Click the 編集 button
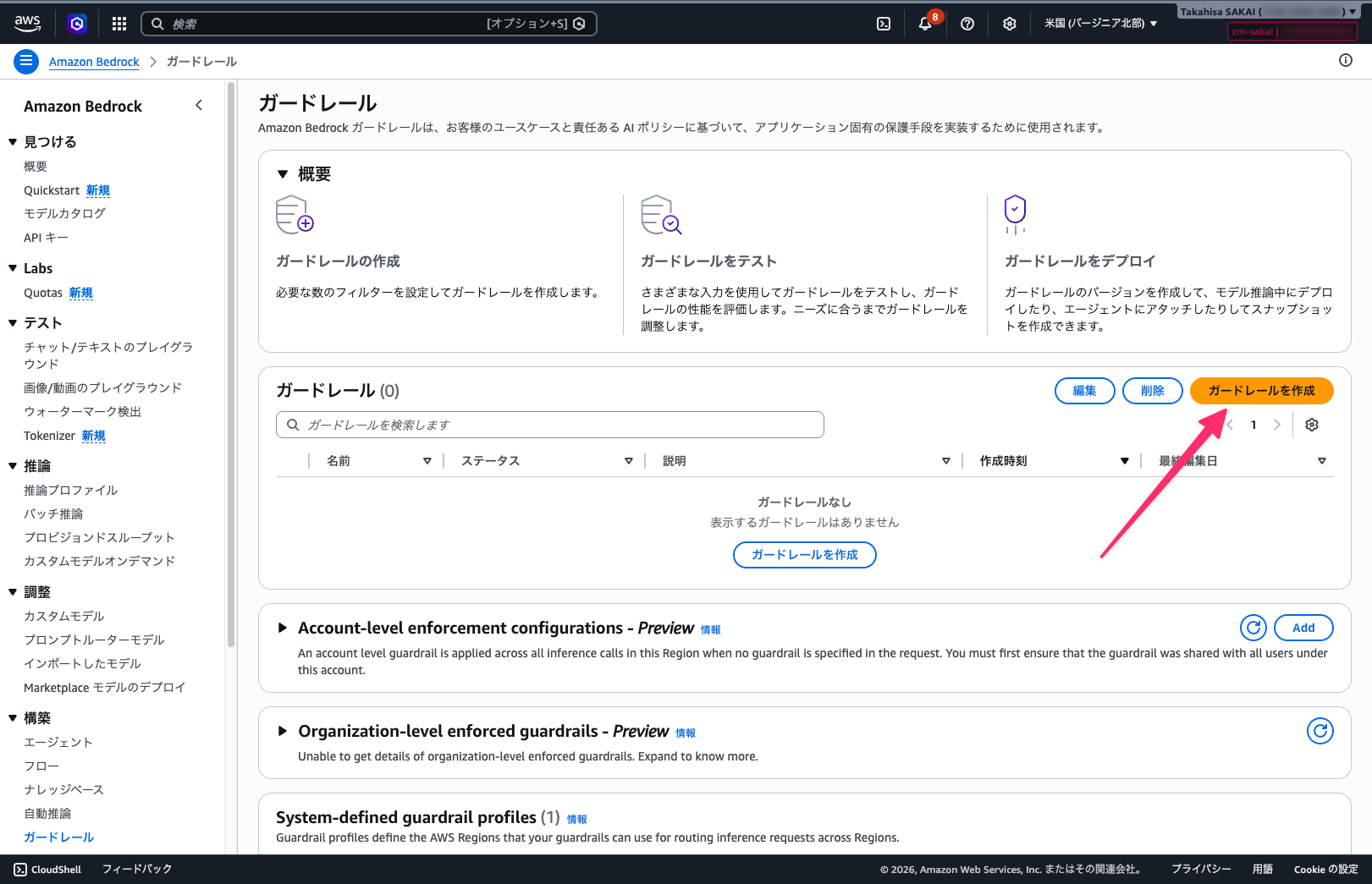 tap(1084, 390)
